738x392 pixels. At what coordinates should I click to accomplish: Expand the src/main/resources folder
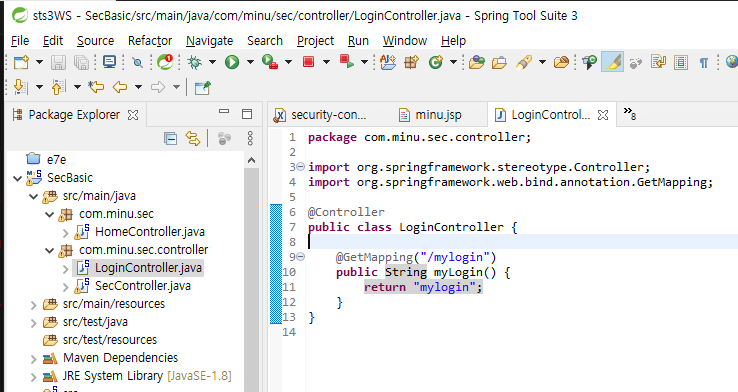[33, 305]
